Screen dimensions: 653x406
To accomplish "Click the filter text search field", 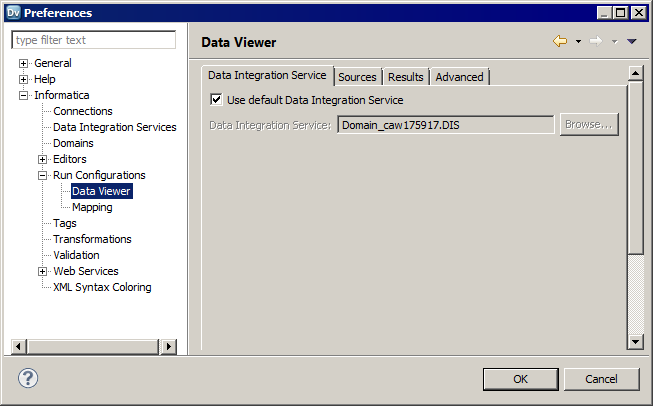I will pos(93,40).
